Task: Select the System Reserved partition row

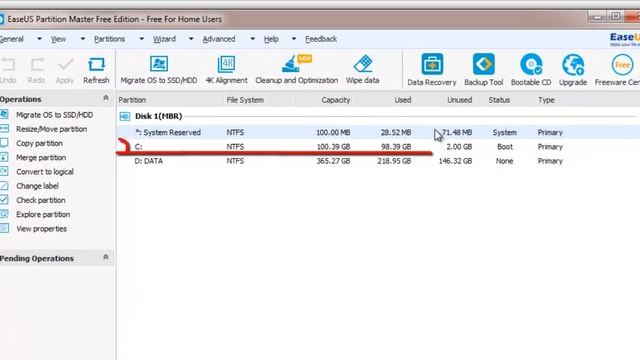Action: [x=378, y=132]
